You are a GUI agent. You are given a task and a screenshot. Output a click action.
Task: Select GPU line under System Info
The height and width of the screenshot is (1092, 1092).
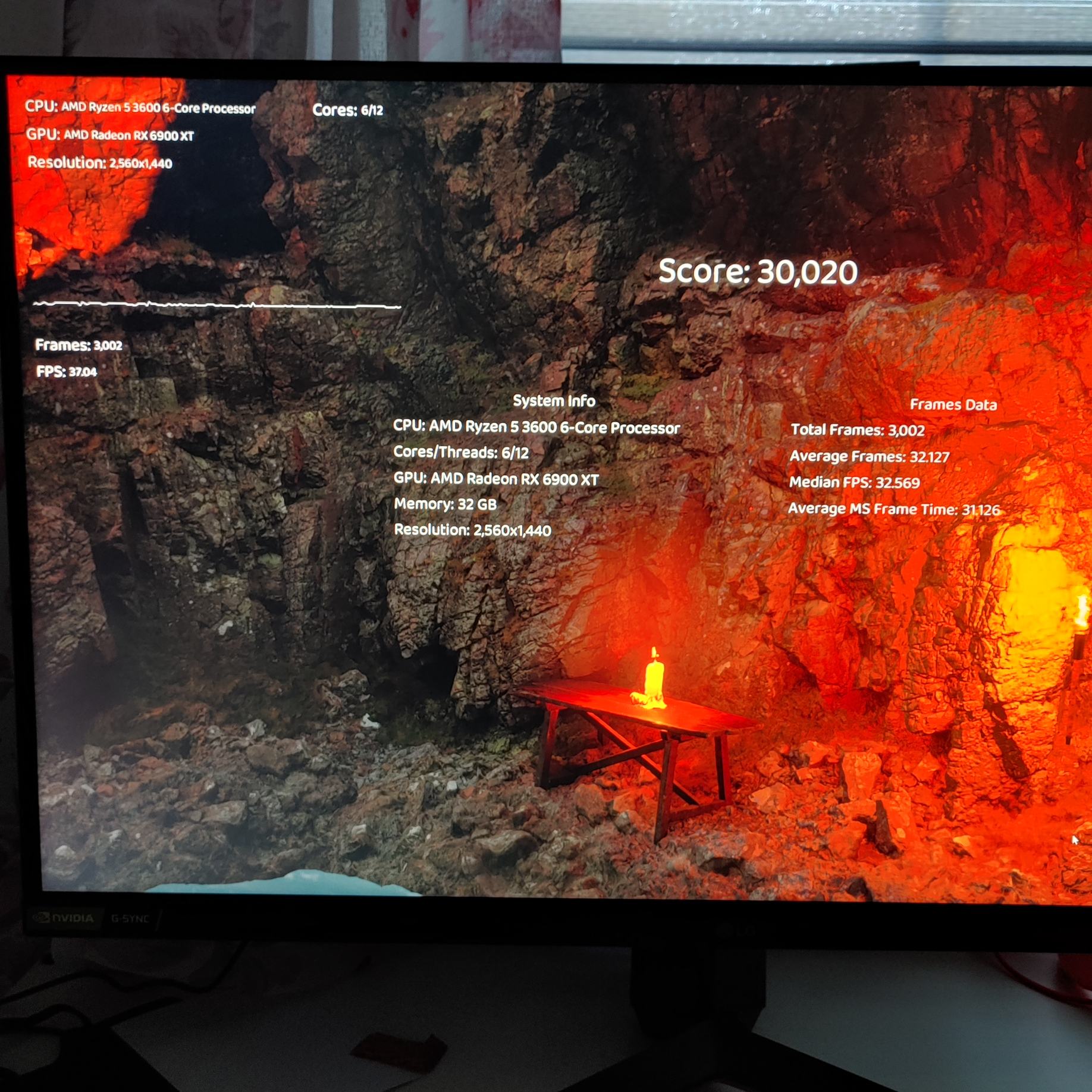[x=496, y=479]
